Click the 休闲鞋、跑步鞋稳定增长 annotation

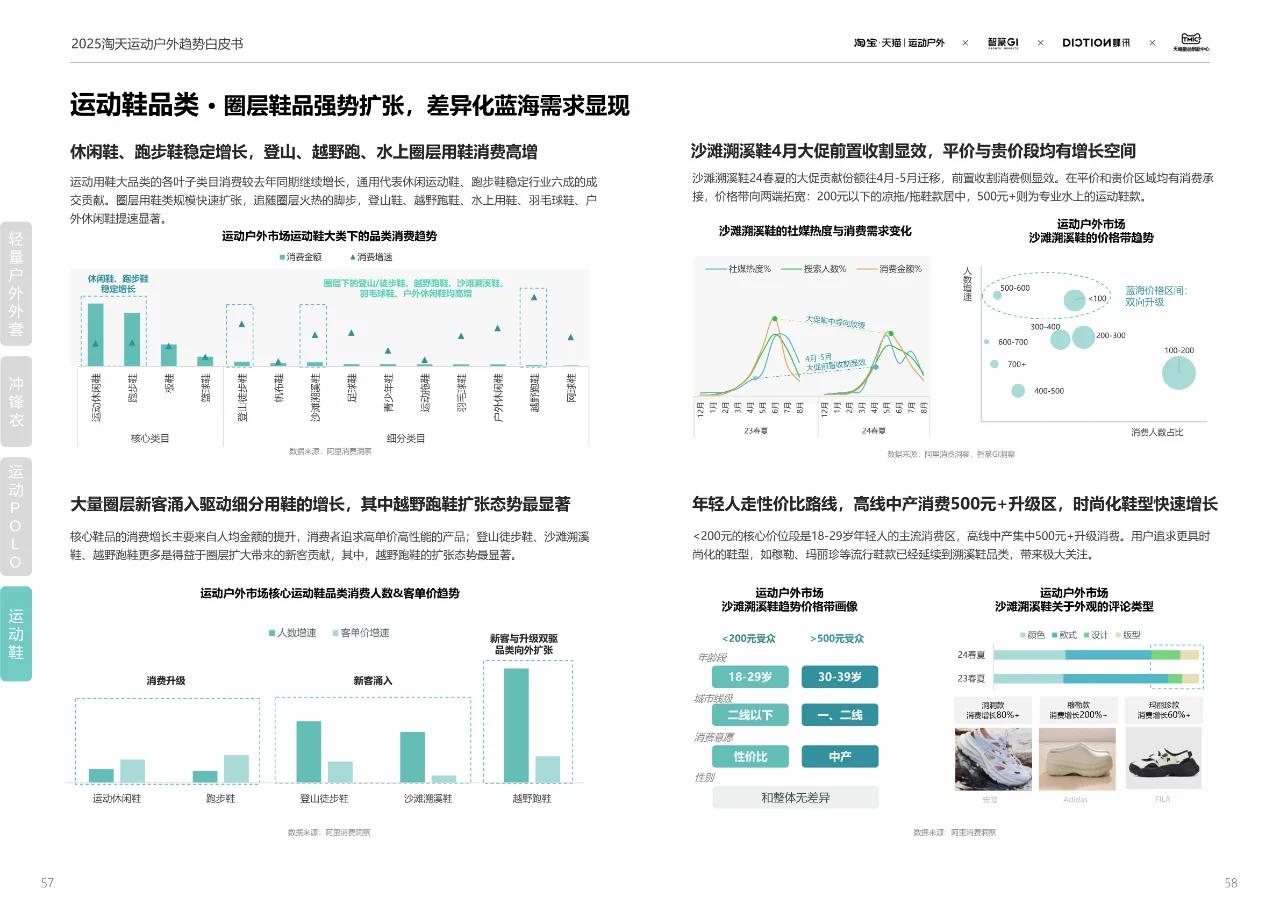(117, 283)
